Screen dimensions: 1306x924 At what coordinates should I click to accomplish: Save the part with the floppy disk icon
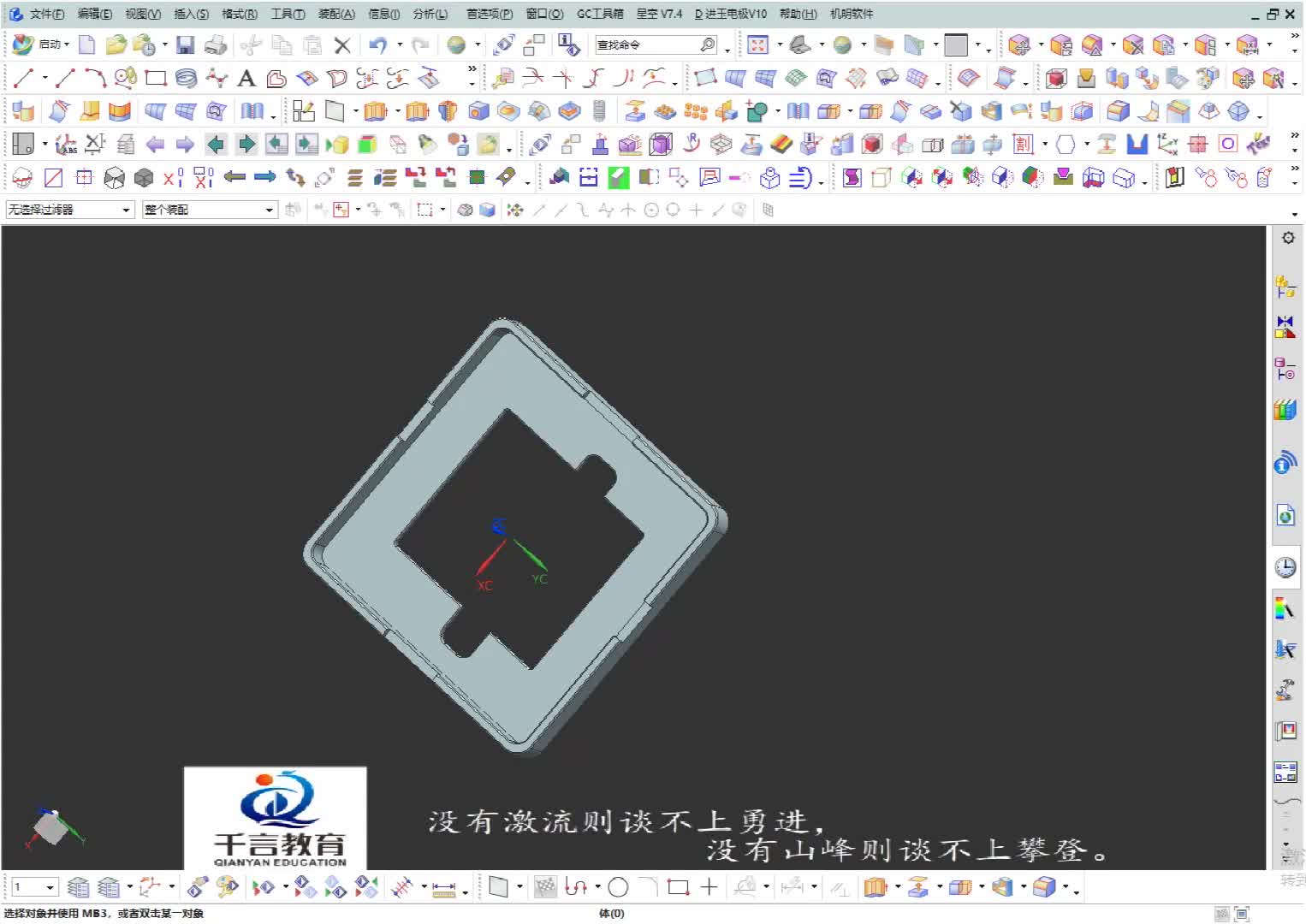point(185,44)
